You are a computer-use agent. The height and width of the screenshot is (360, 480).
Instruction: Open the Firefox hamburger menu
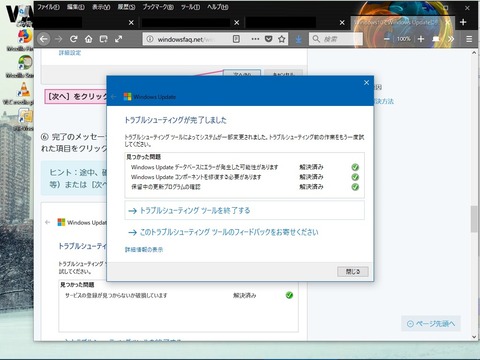click(x=469, y=39)
